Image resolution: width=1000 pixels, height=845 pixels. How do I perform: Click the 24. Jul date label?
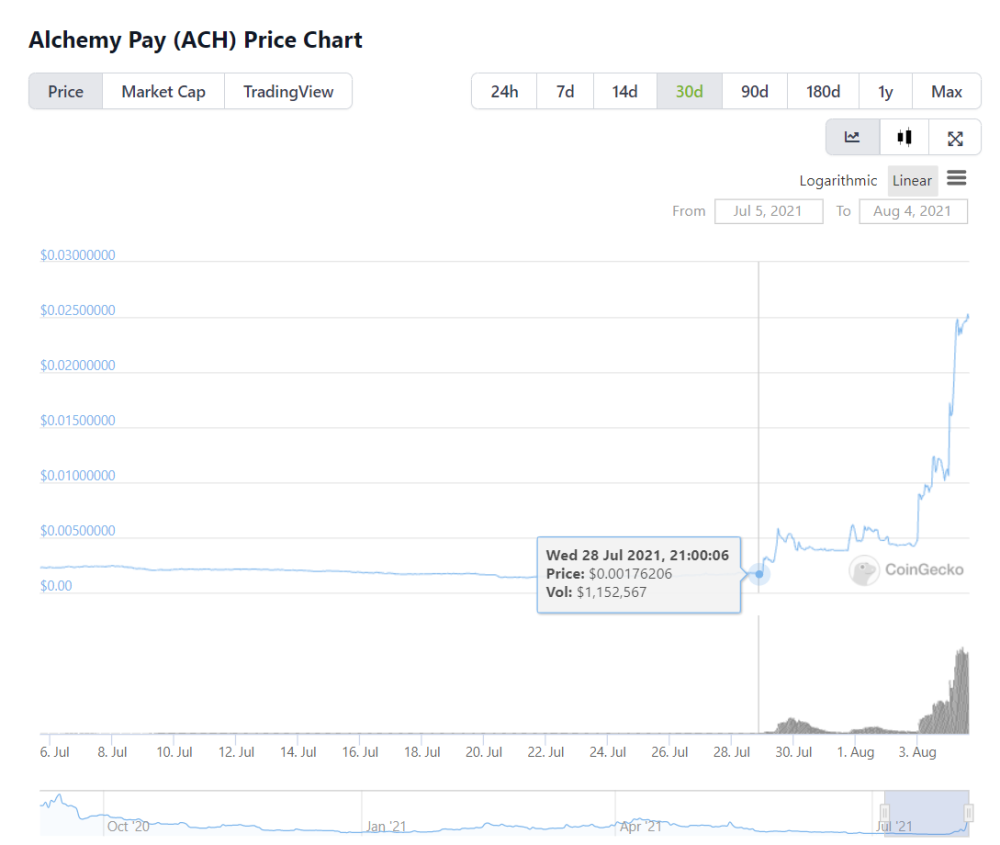click(x=608, y=753)
